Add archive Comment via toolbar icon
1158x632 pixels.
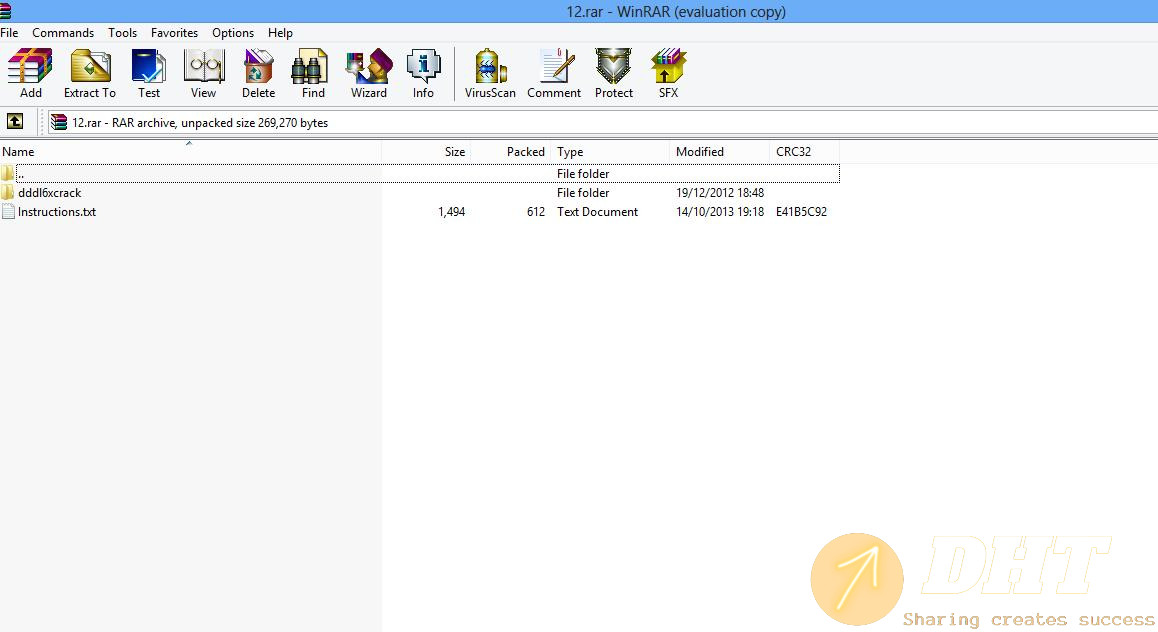[554, 74]
